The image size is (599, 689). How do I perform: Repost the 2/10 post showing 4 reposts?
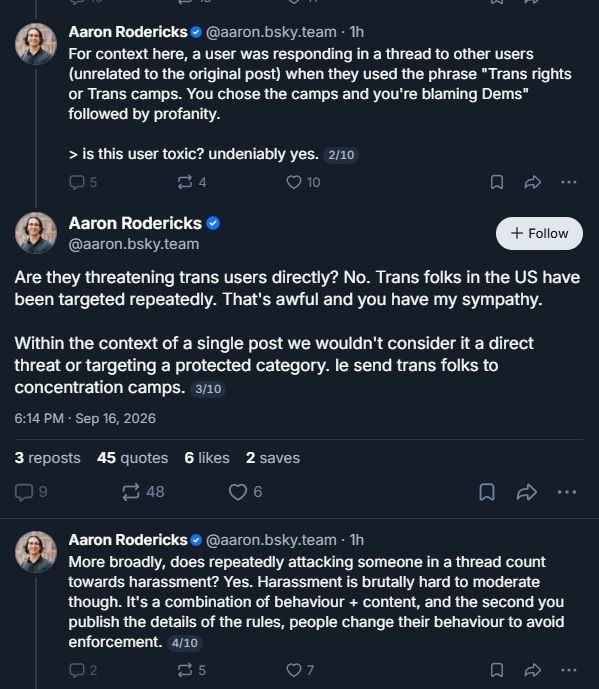click(x=192, y=182)
